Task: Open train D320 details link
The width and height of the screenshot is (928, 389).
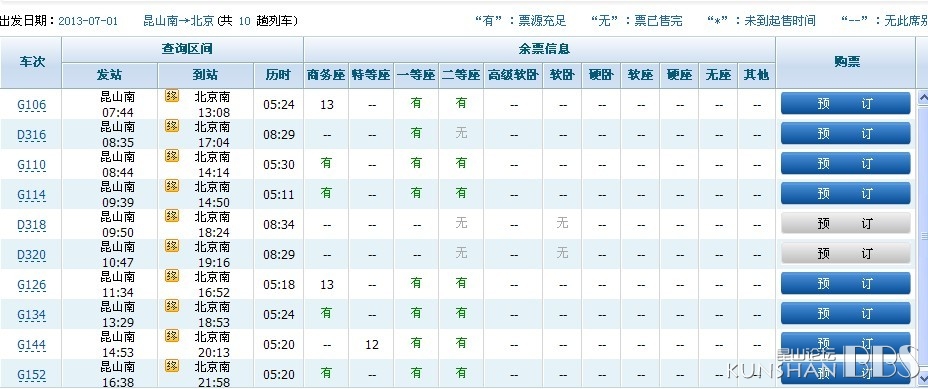Action: point(31,255)
